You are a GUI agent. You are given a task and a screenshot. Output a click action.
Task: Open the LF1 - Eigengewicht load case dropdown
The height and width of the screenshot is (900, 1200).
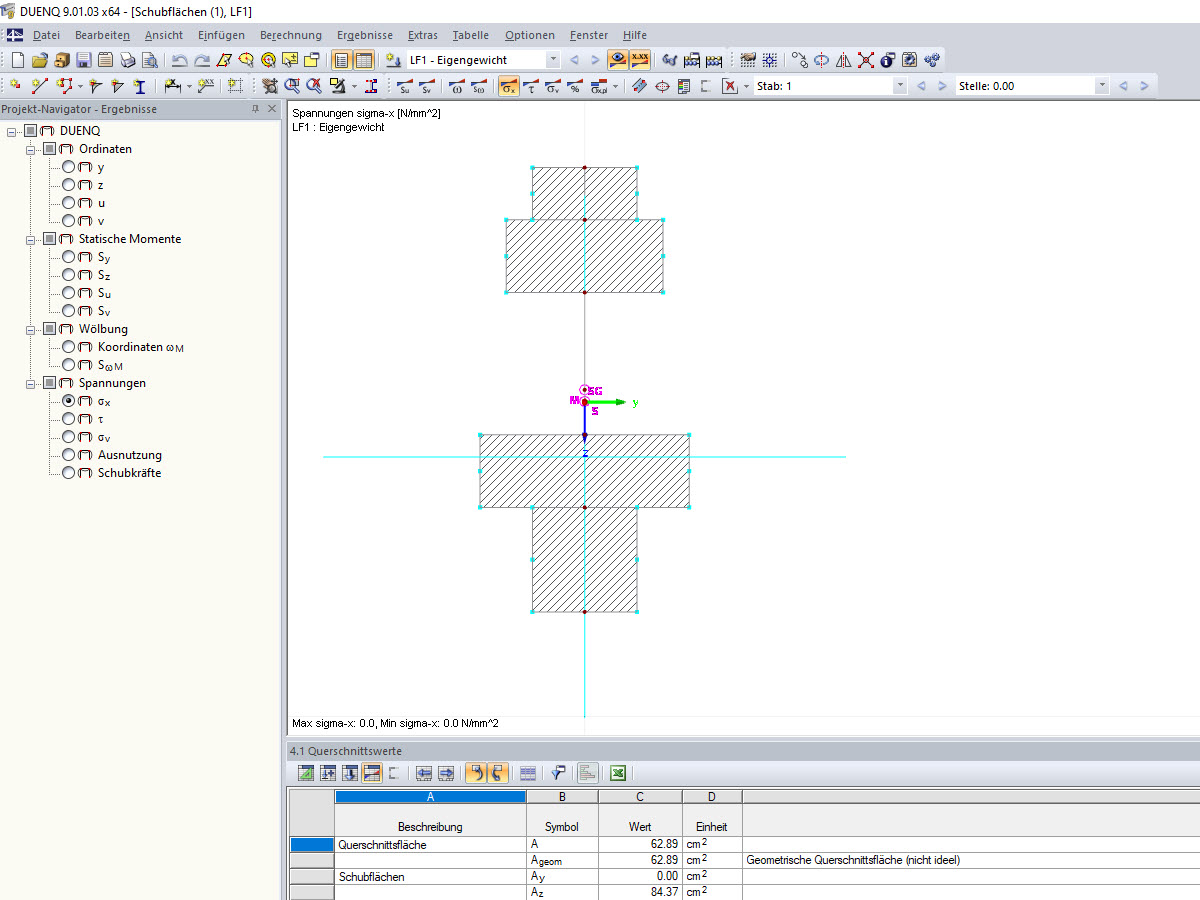553,60
